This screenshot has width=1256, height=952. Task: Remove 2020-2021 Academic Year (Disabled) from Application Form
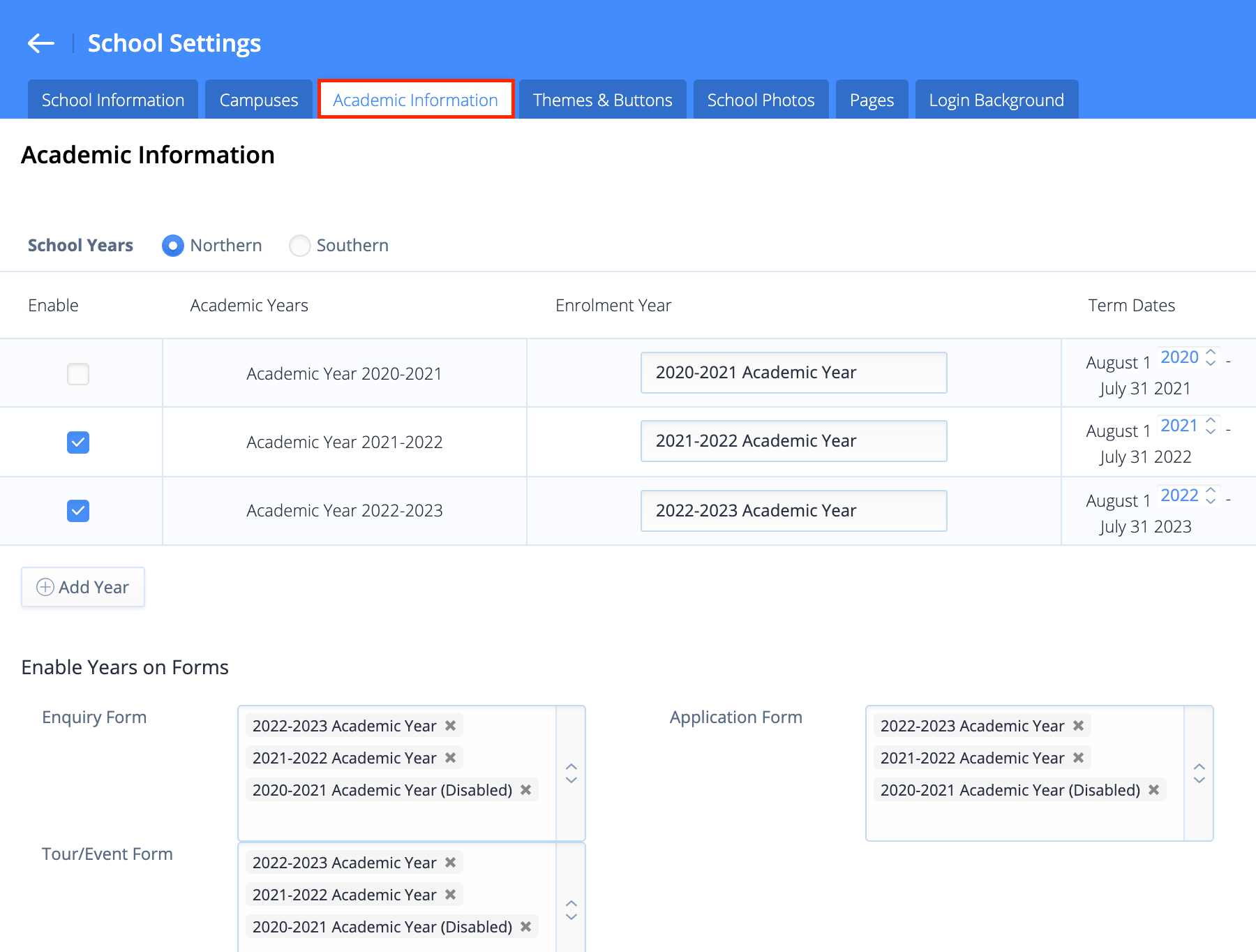tap(1154, 790)
